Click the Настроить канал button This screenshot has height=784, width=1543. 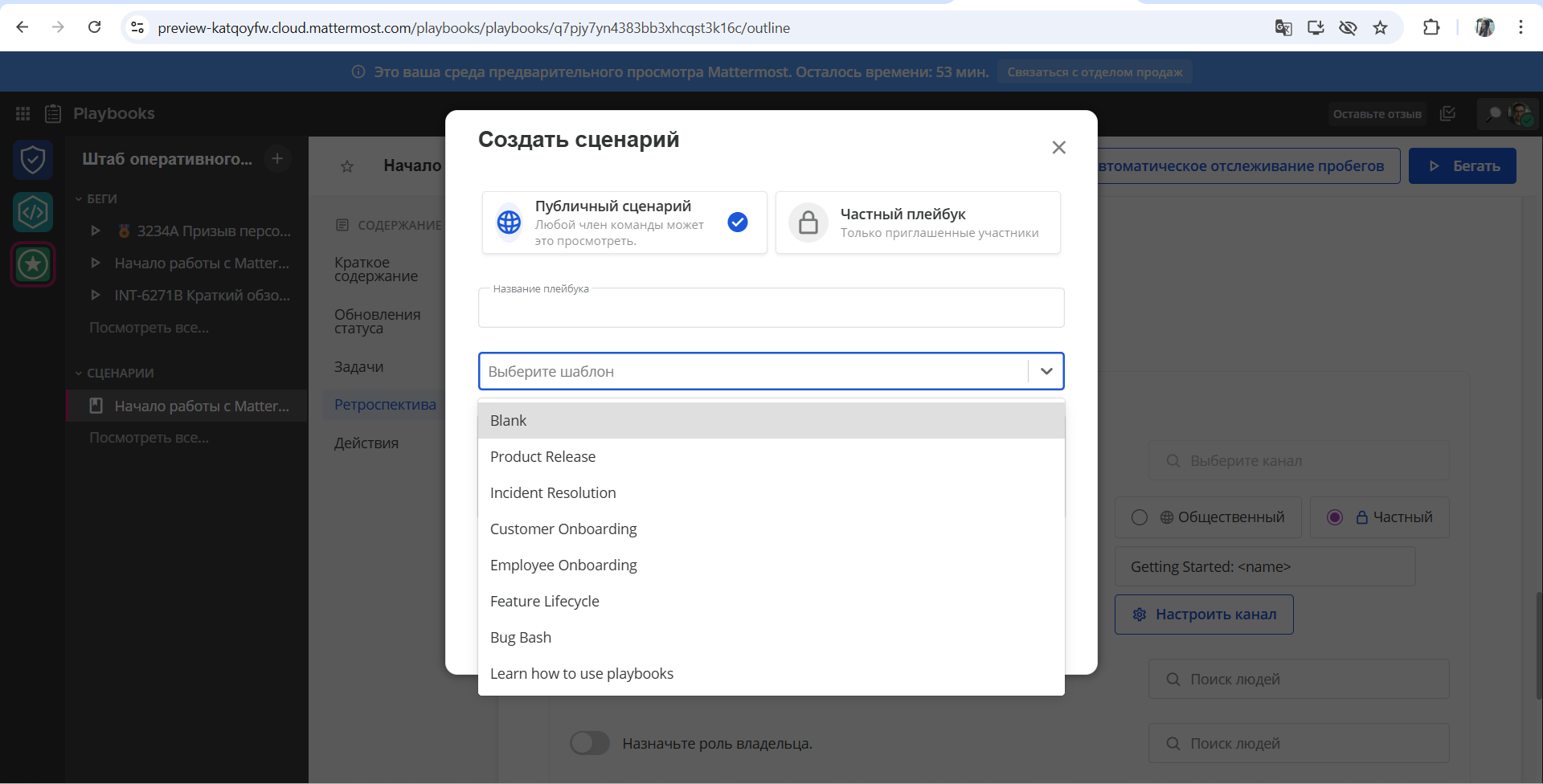pos(1203,615)
